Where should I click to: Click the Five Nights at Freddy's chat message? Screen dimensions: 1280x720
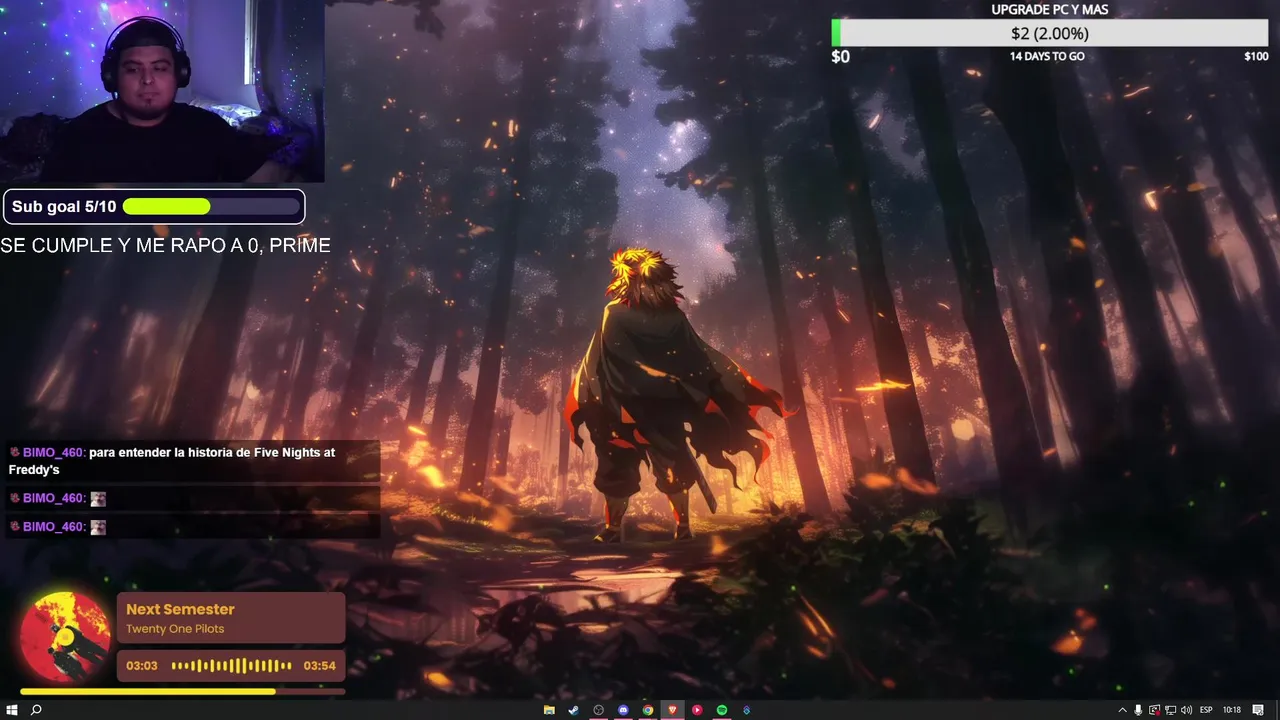192,461
